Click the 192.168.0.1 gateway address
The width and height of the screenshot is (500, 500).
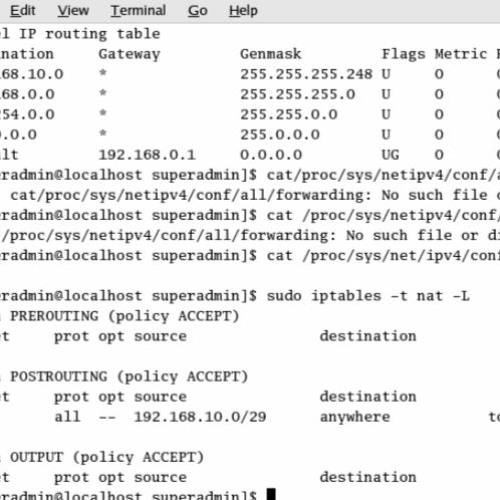click(x=147, y=155)
